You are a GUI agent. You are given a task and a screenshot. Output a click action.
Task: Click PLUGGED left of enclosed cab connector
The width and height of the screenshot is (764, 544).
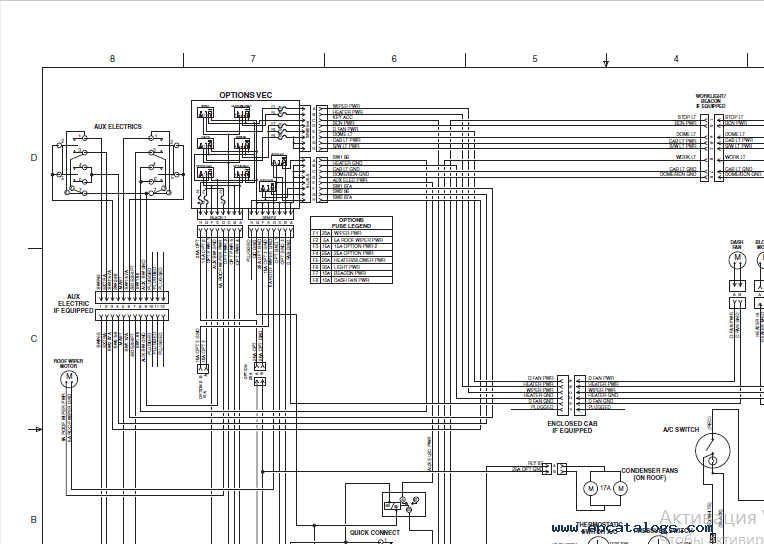coord(542,407)
